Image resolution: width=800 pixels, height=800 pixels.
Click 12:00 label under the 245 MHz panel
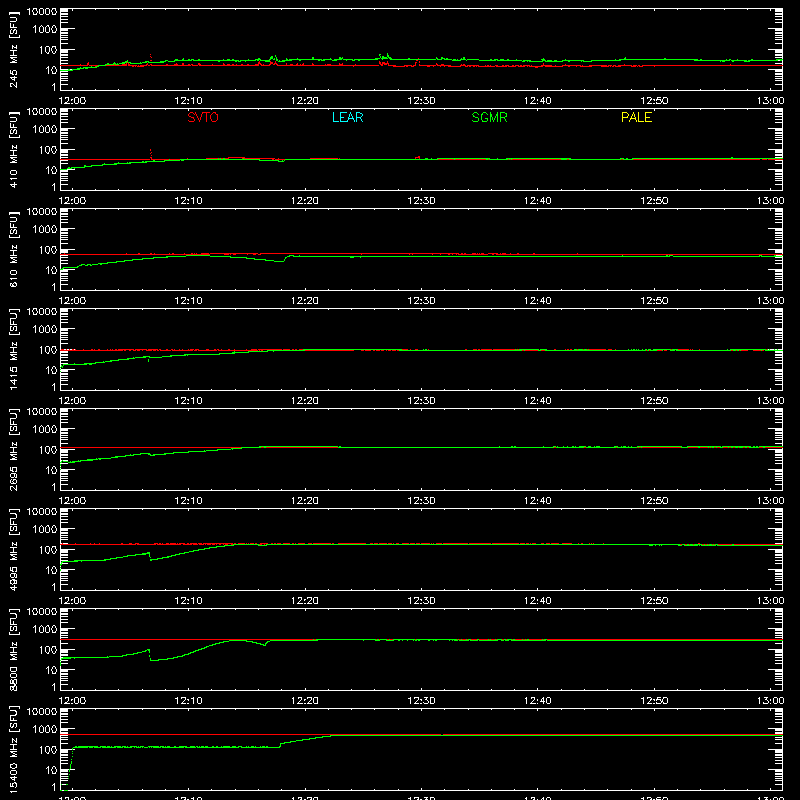(x=72, y=101)
